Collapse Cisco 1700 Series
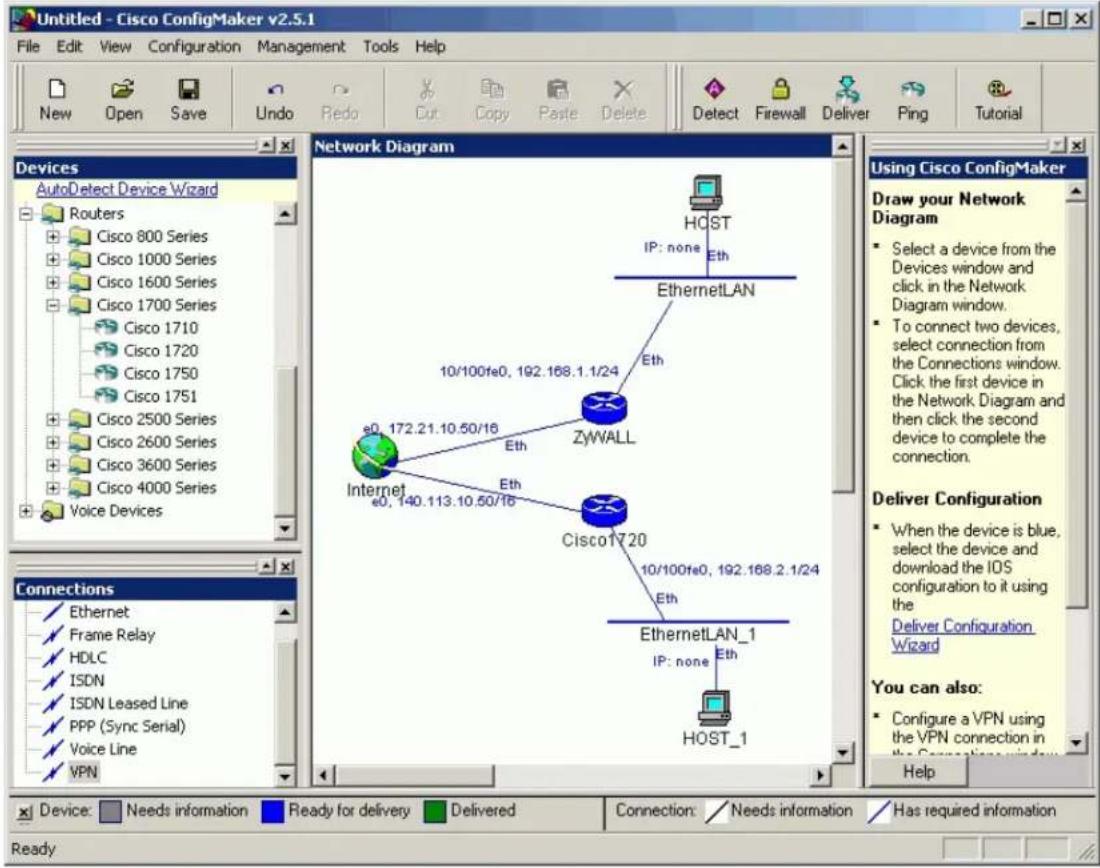Image resolution: width=1100 pixels, height=868 pixels. (x=53, y=305)
